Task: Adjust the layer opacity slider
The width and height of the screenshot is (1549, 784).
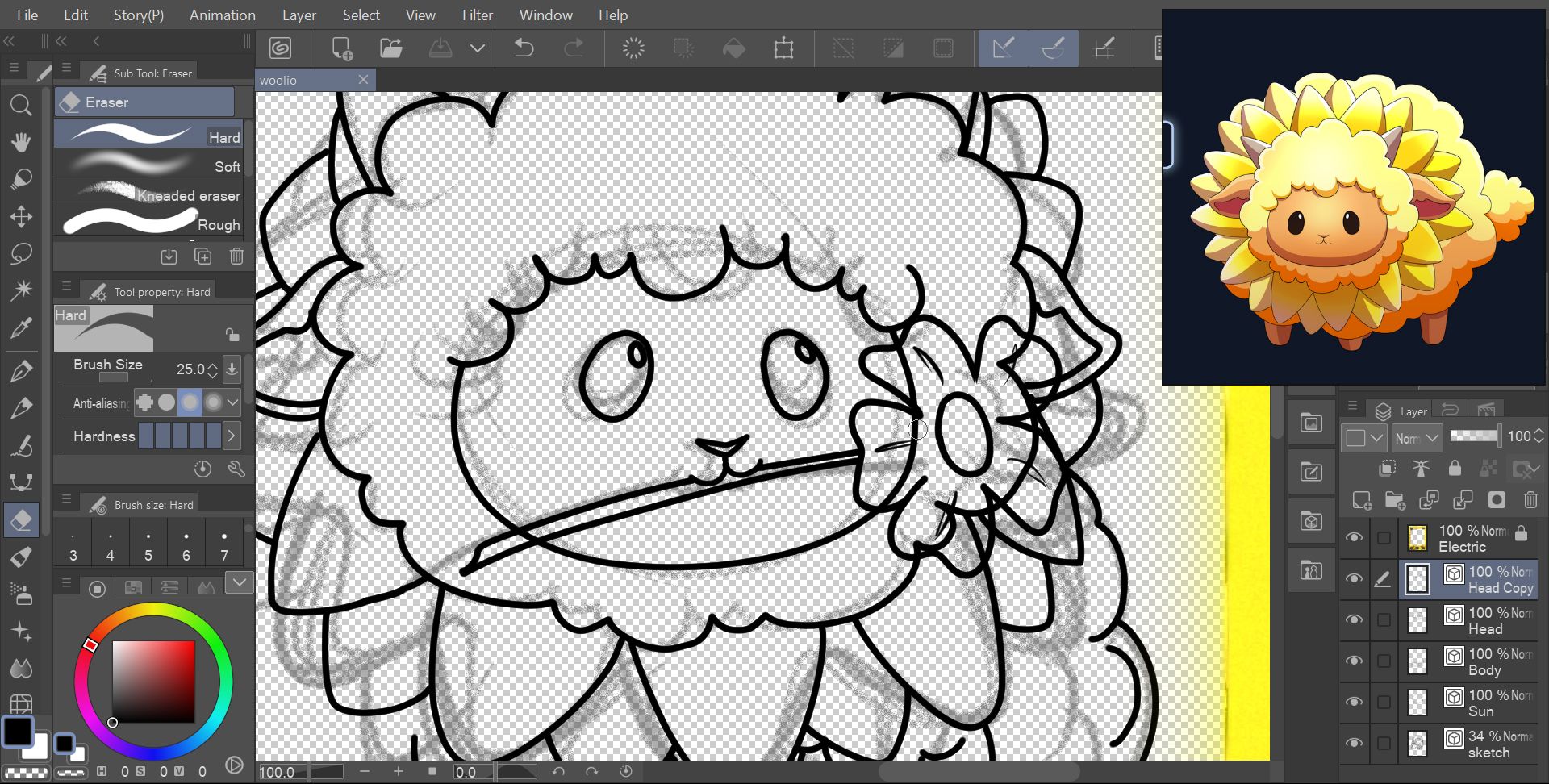Action: pos(1474,436)
